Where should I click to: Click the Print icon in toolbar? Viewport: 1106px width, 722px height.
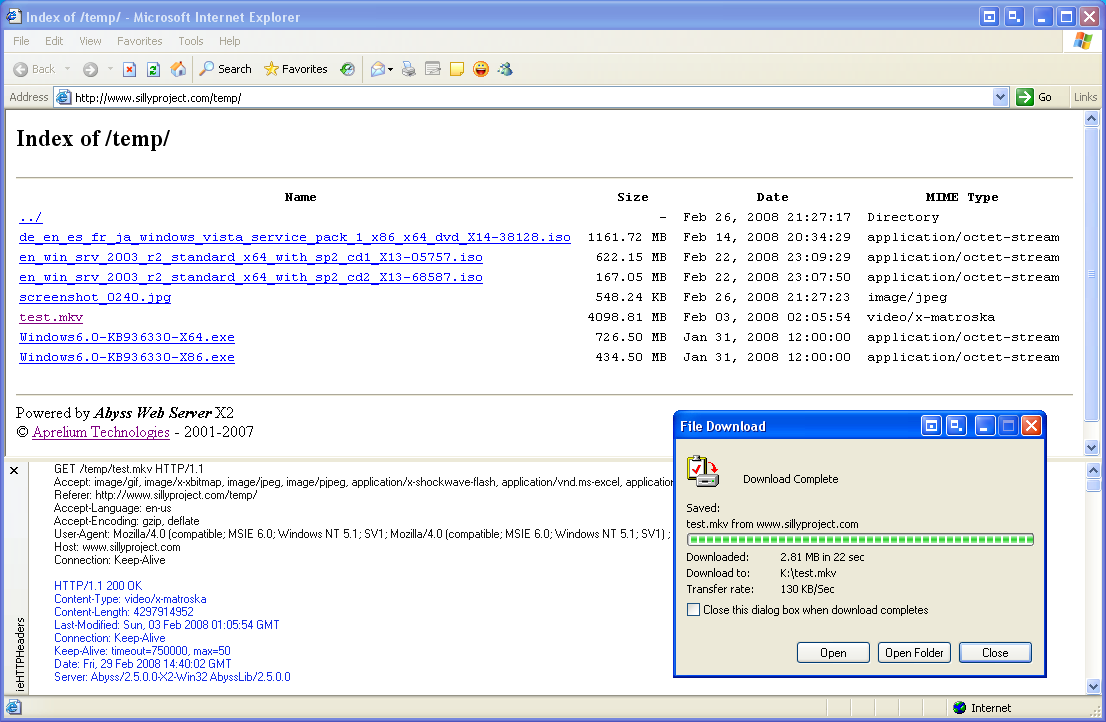coord(408,69)
